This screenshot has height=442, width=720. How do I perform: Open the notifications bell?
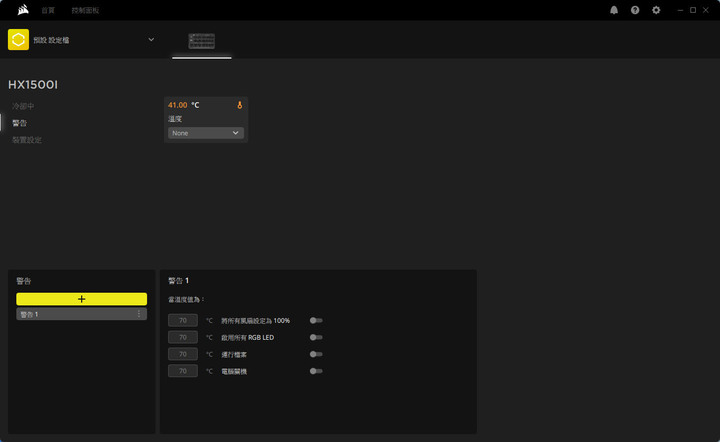coord(614,10)
